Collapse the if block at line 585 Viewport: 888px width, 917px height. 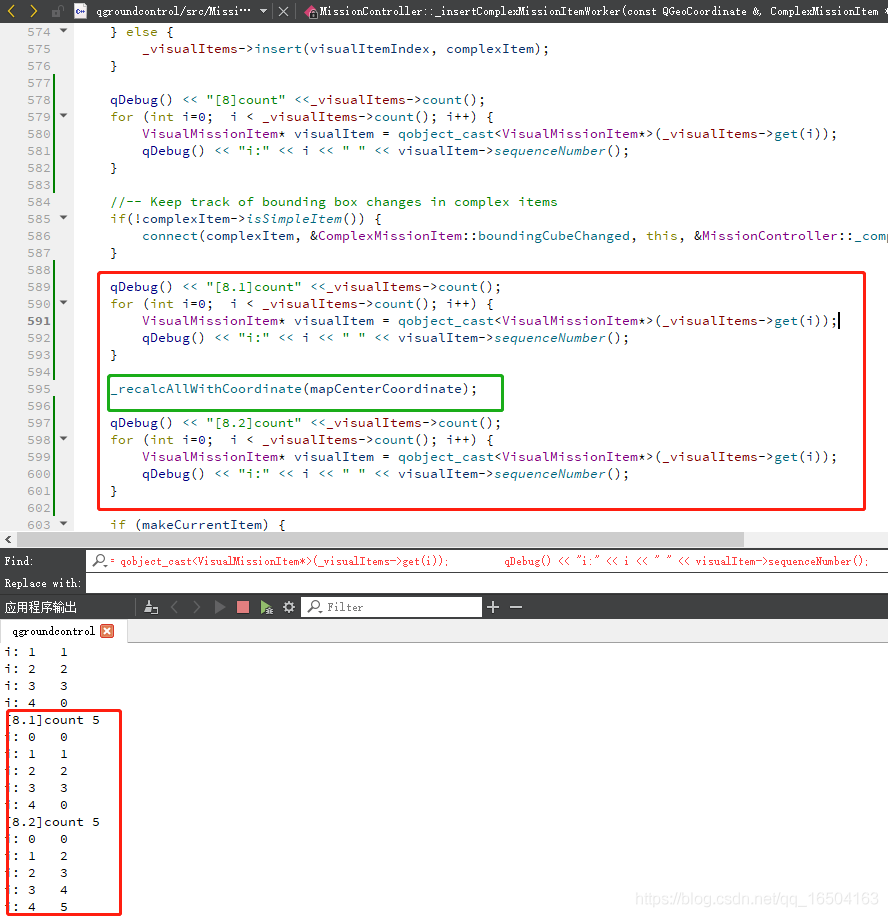(x=63, y=218)
